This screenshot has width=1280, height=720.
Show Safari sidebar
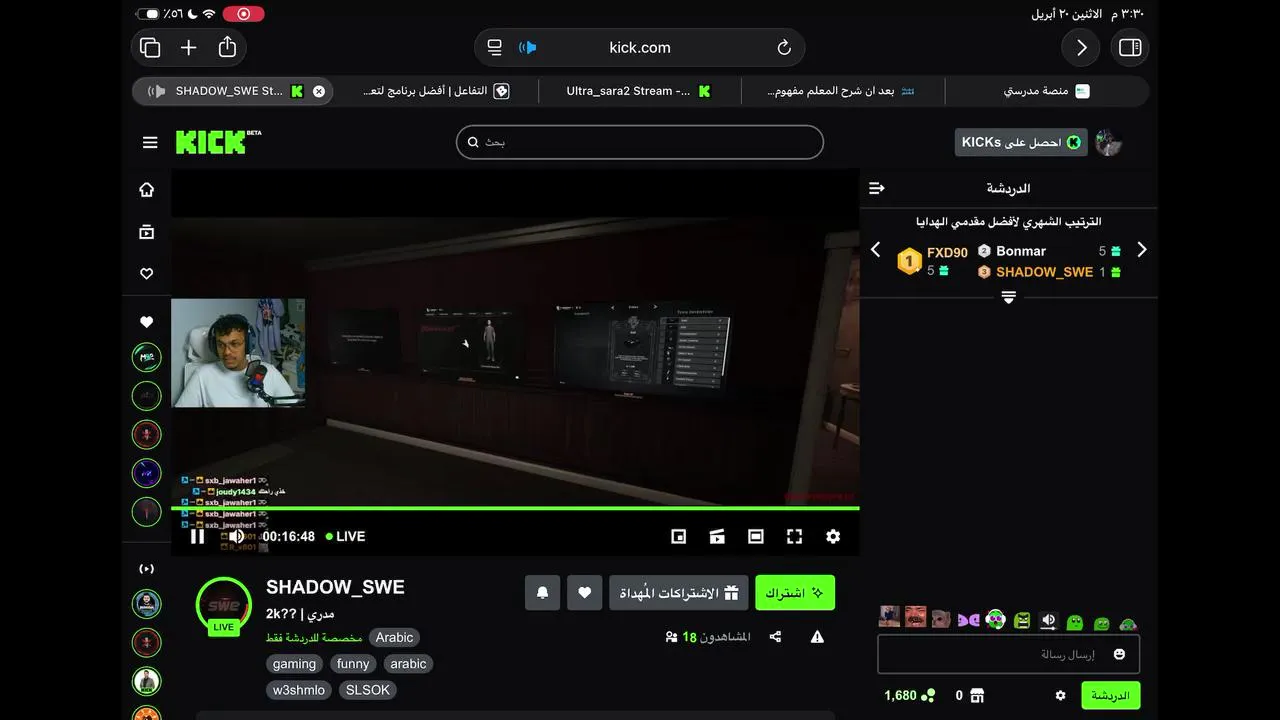(x=1130, y=47)
